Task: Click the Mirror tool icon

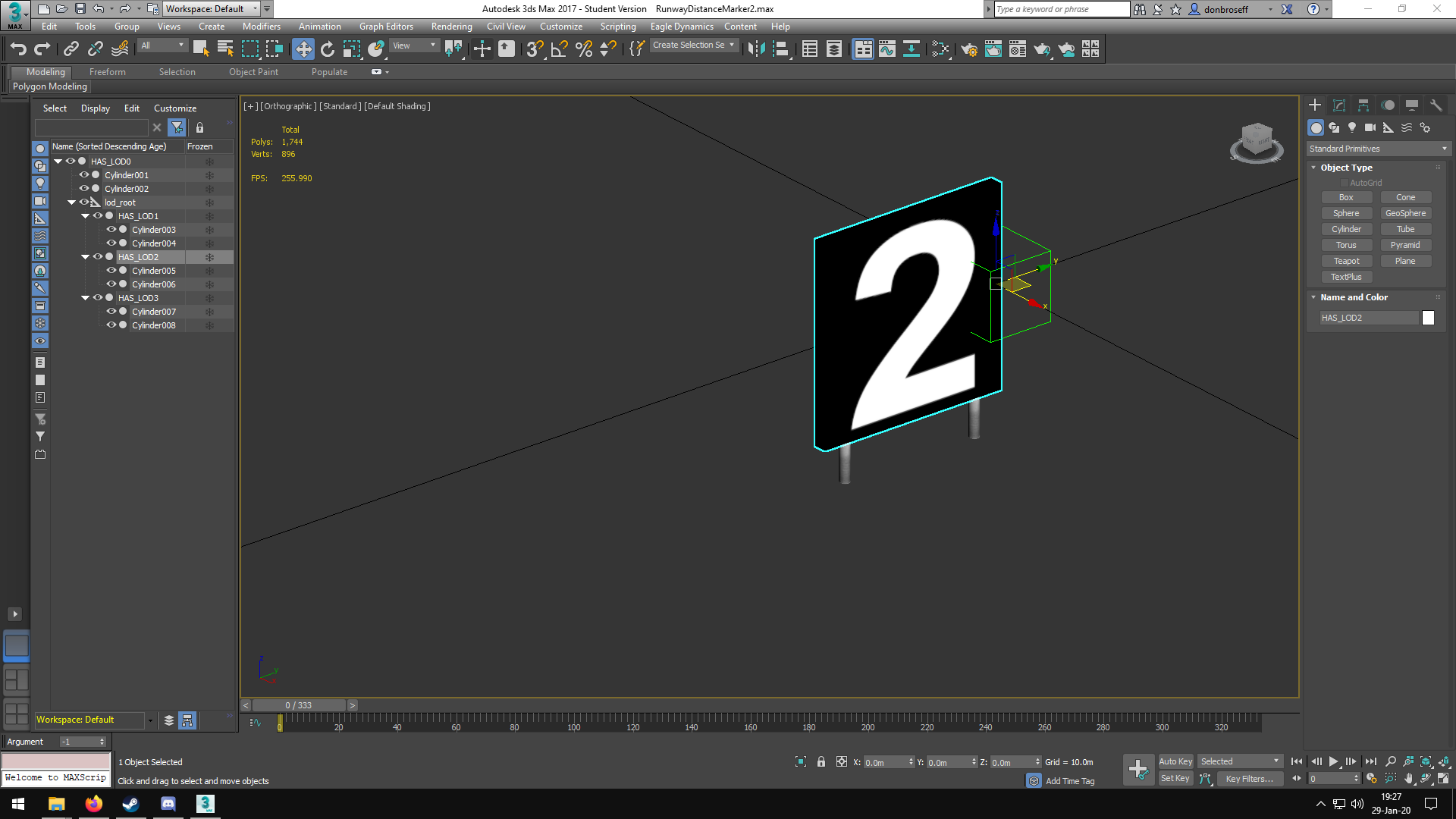Action: (x=757, y=49)
